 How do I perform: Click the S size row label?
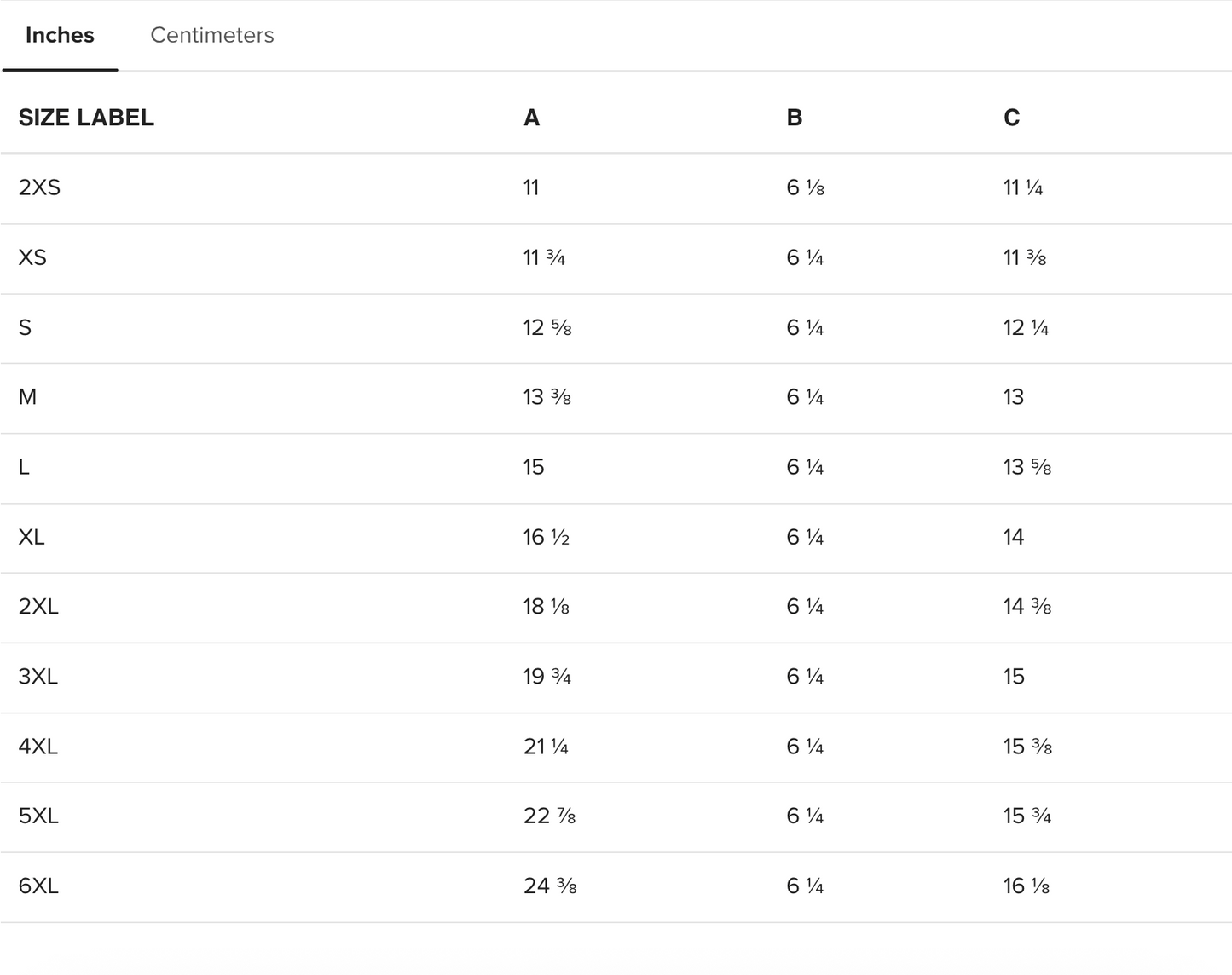[25, 327]
